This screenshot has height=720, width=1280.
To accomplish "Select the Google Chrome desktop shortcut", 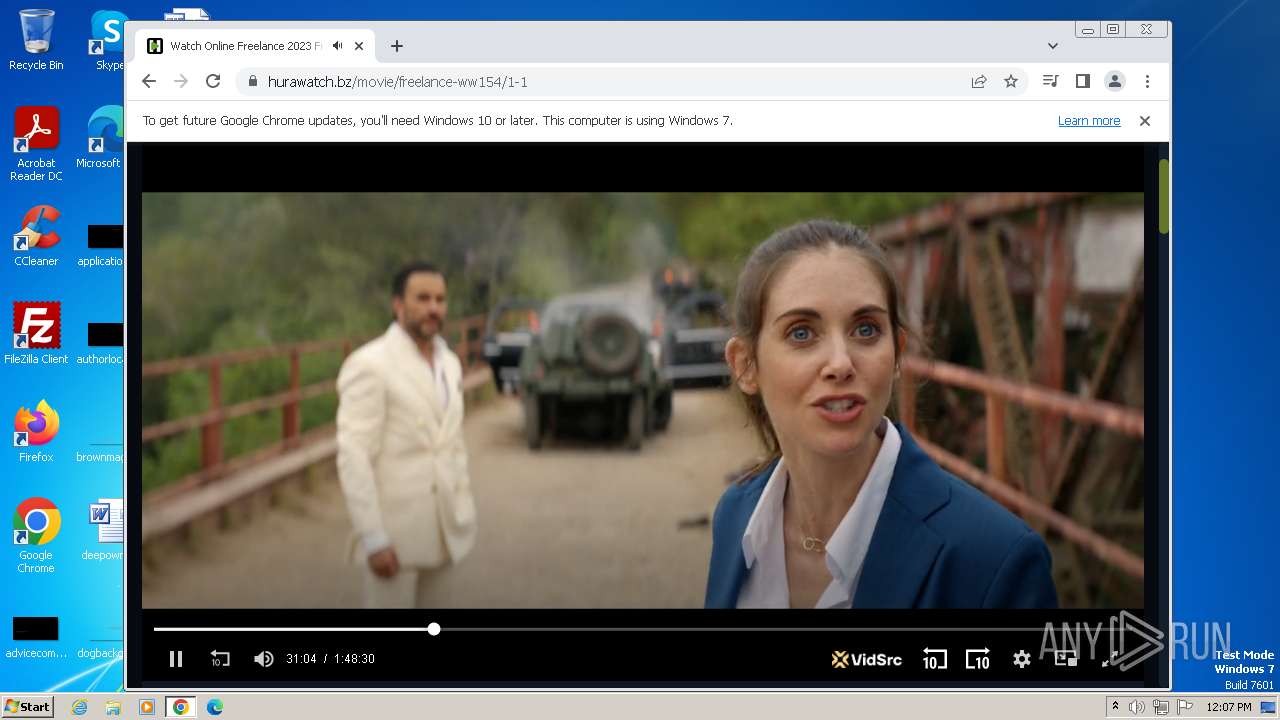I will 36,536.
